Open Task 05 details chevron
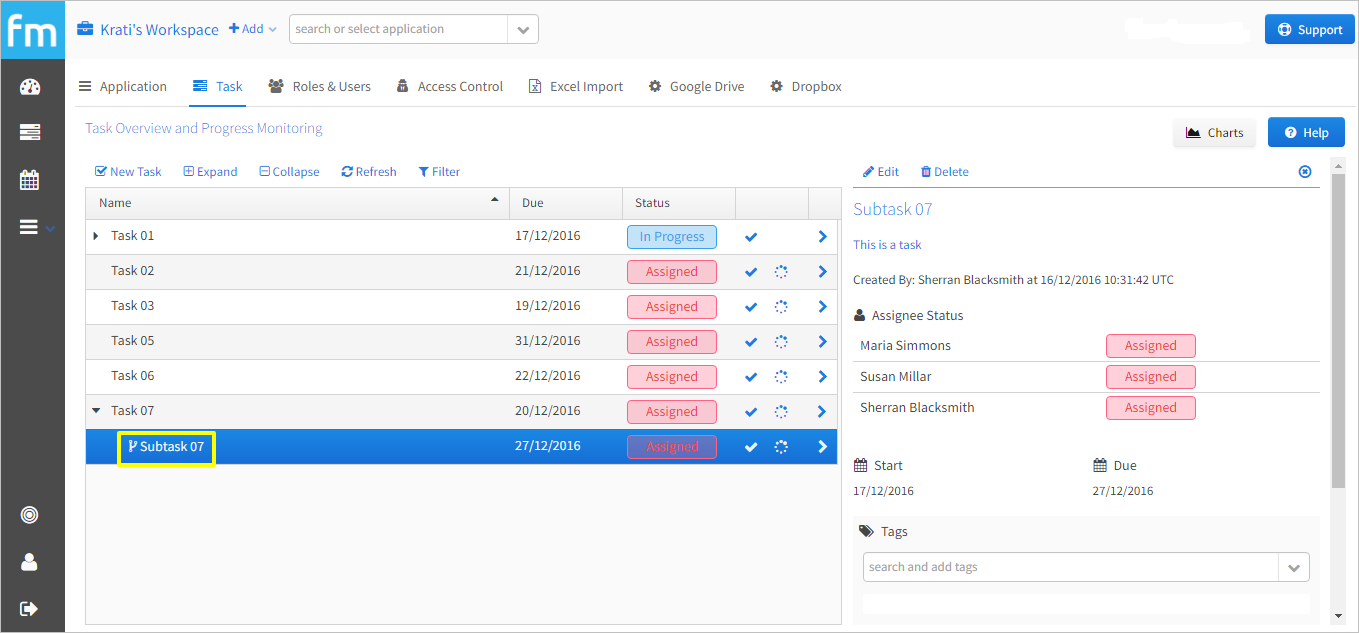The height and width of the screenshot is (633, 1359). [x=822, y=342]
